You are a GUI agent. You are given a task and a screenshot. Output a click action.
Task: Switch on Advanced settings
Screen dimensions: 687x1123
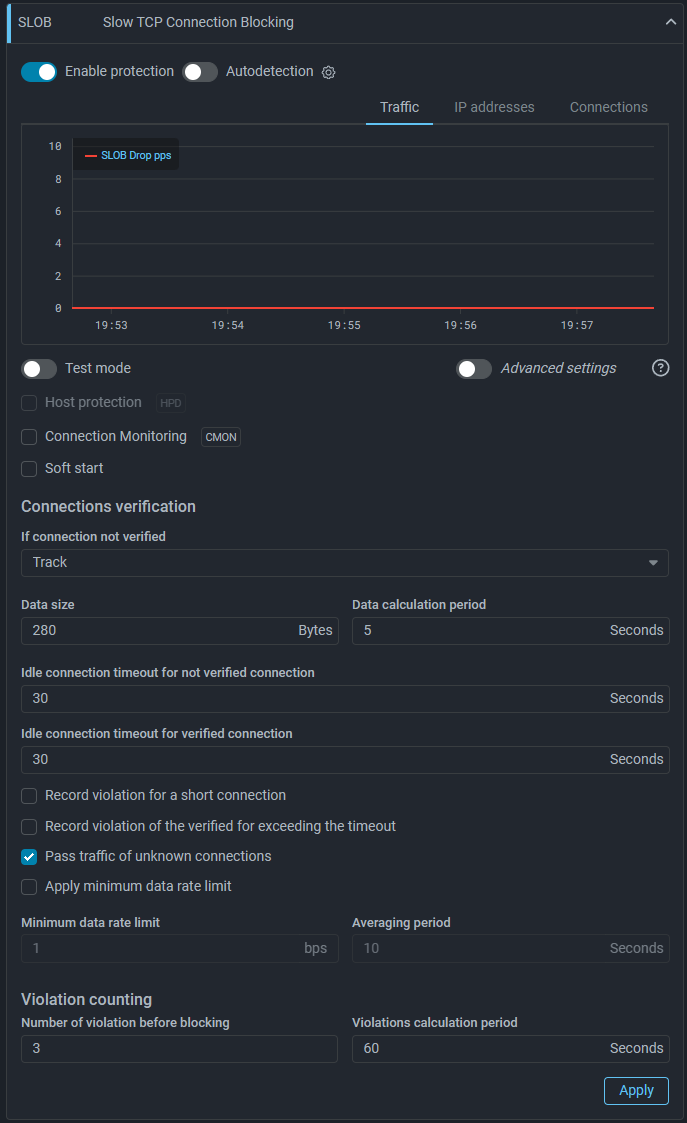click(x=474, y=369)
